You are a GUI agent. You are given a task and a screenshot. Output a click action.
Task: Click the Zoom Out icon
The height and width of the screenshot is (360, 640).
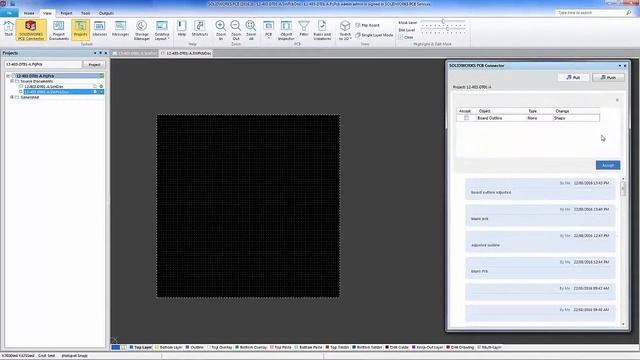pyautogui.click(x=236, y=30)
